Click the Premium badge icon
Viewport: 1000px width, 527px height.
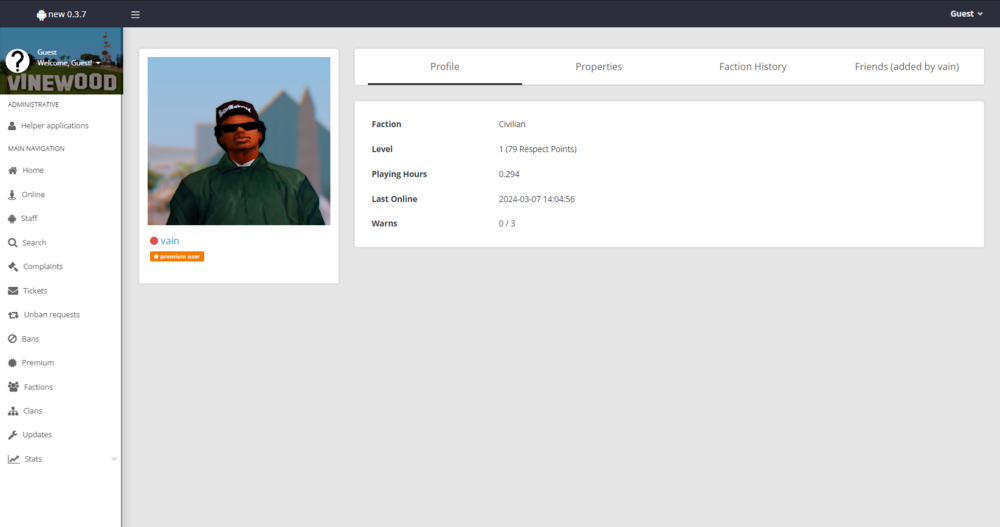tap(12, 362)
